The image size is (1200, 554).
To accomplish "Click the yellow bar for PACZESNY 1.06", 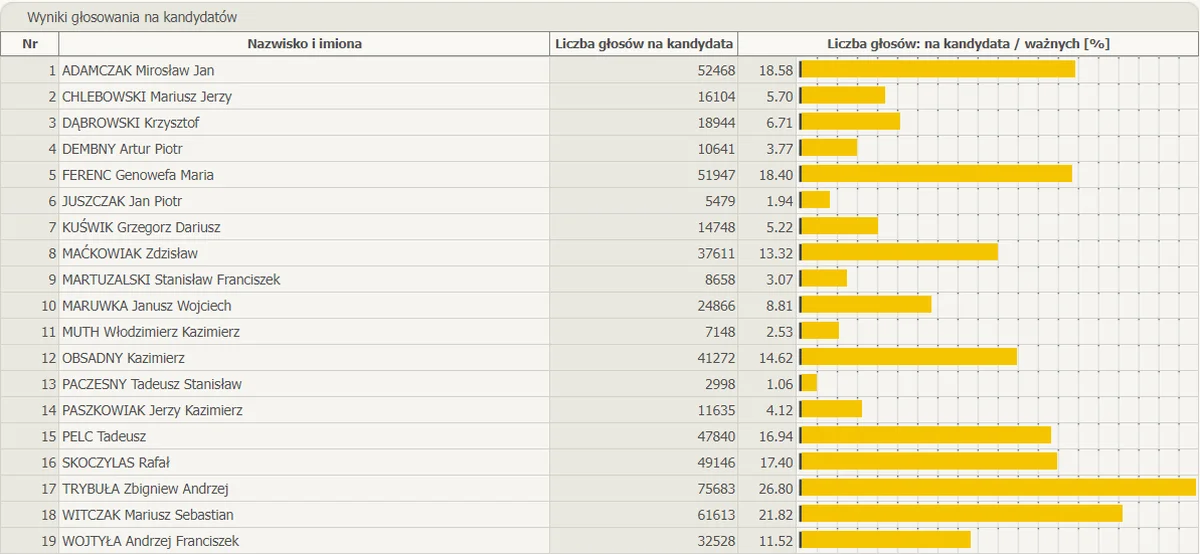I will (x=808, y=383).
